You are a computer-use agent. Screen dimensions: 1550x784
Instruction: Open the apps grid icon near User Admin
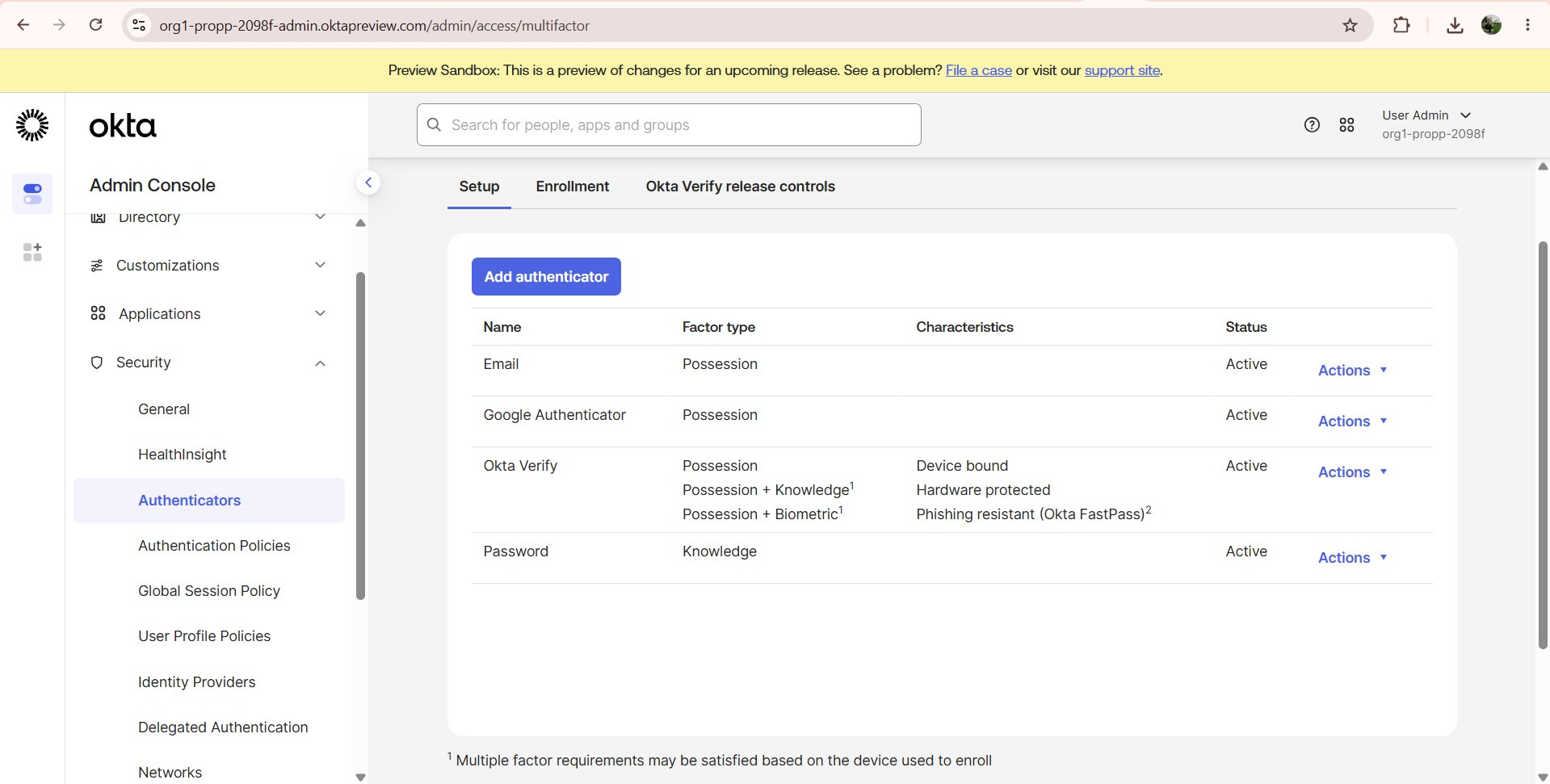tap(1346, 124)
